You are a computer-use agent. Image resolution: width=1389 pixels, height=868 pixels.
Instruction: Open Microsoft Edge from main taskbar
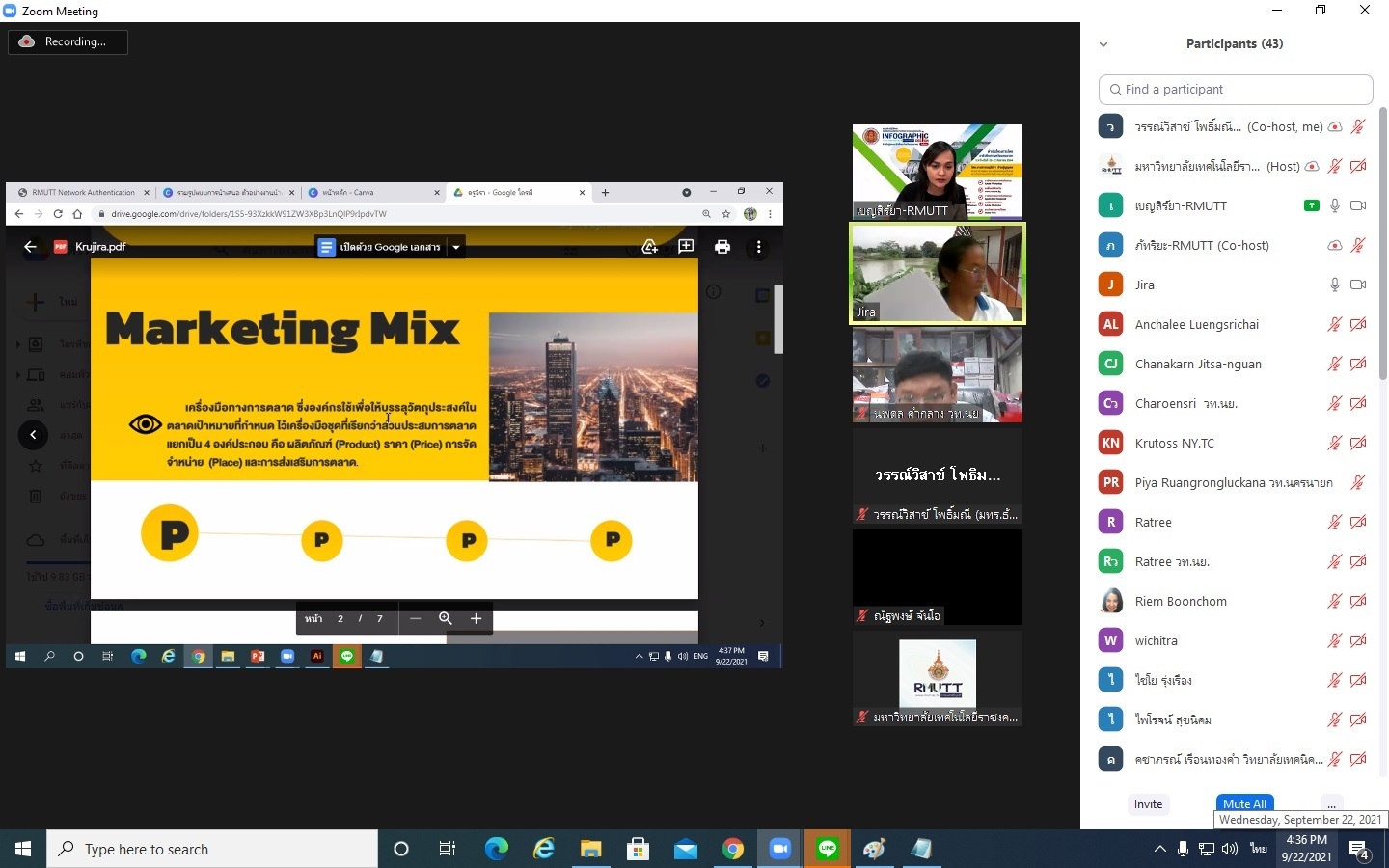[x=496, y=849]
